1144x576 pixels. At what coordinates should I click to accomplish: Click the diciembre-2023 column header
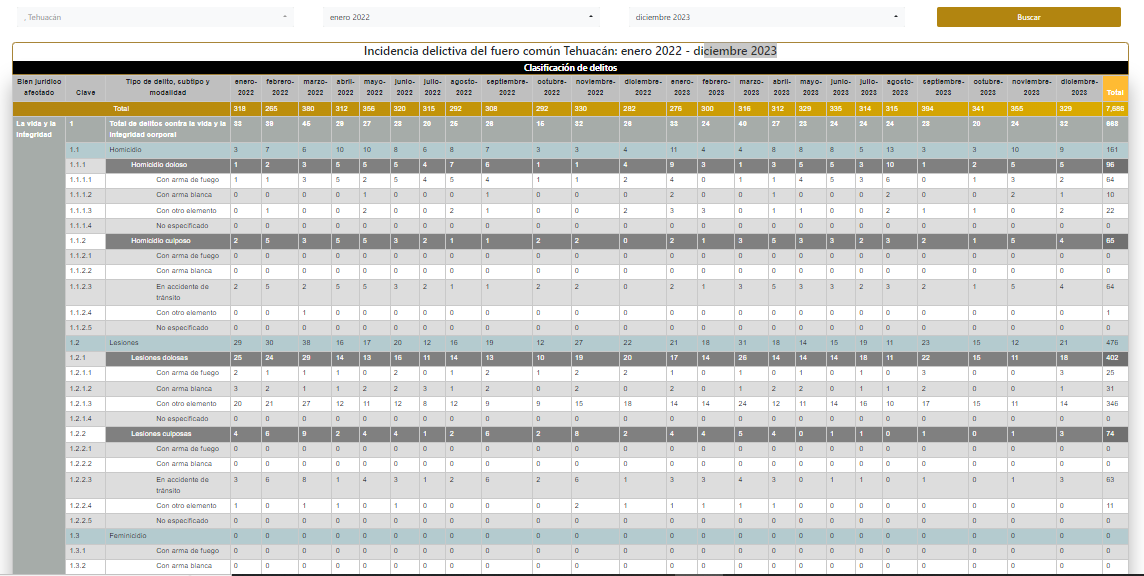pyautogui.click(x=1079, y=86)
